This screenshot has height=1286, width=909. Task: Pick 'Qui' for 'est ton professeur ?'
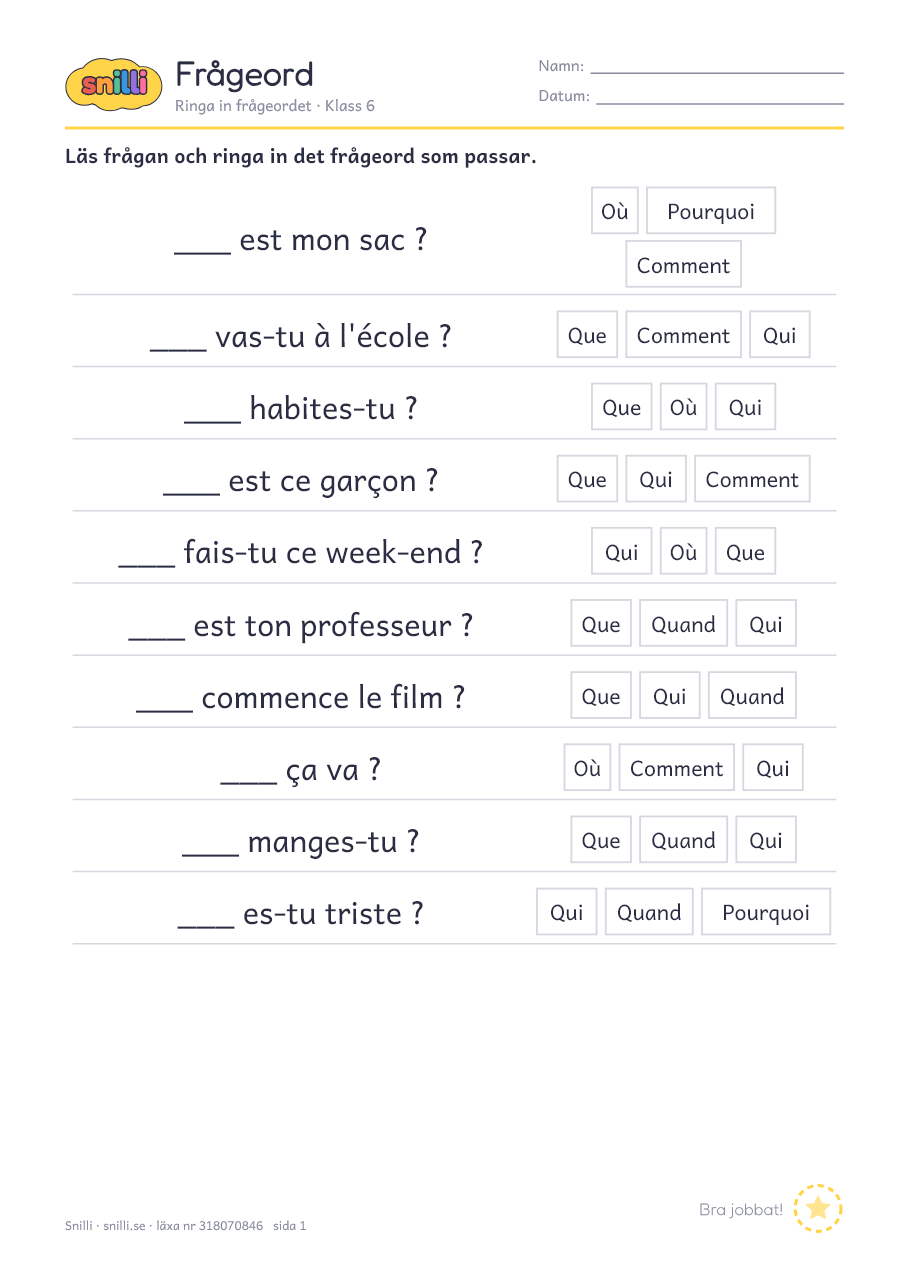(x=766, y=624)
